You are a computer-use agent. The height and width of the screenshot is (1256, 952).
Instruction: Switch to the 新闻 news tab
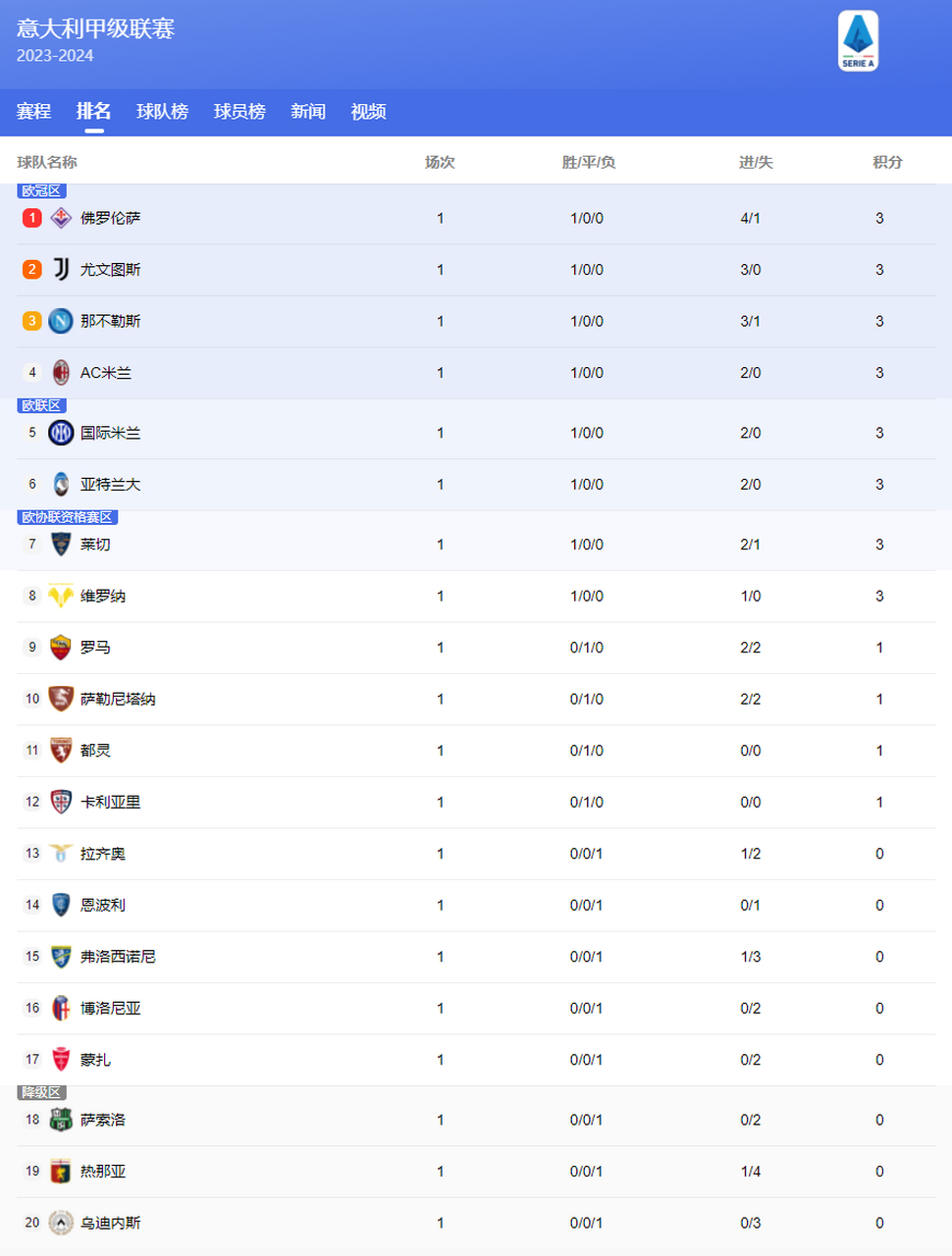point(308,112)
